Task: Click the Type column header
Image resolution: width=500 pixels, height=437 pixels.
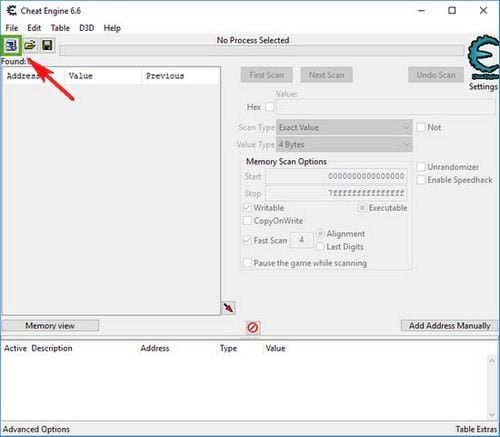Action: pos(229,348)
